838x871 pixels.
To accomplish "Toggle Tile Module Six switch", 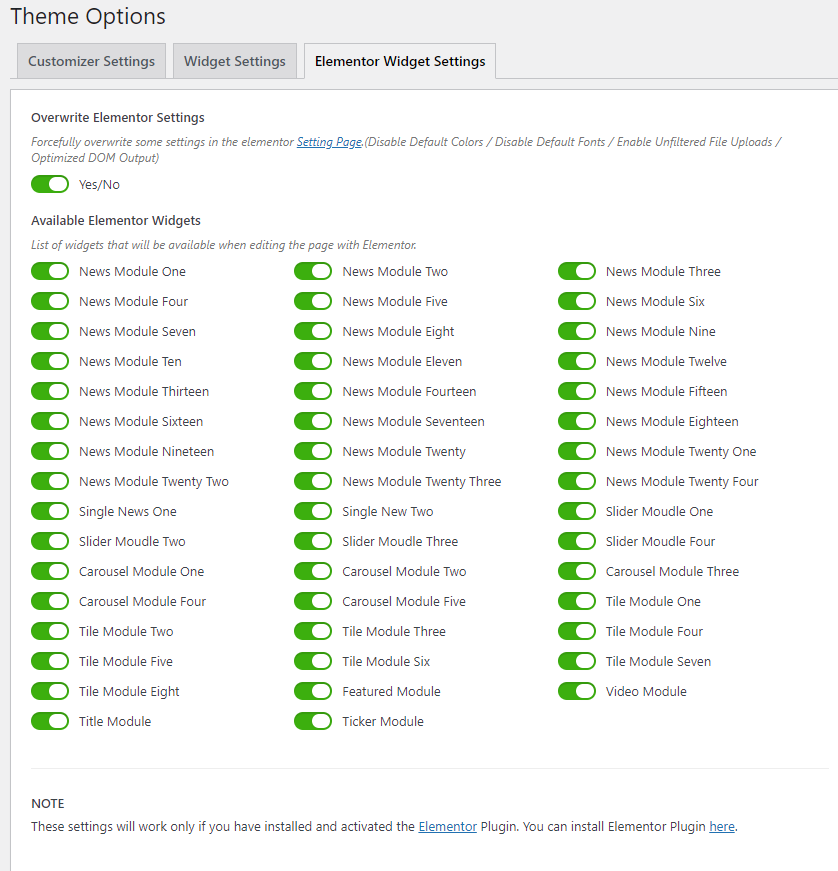I will coord(313,661).
